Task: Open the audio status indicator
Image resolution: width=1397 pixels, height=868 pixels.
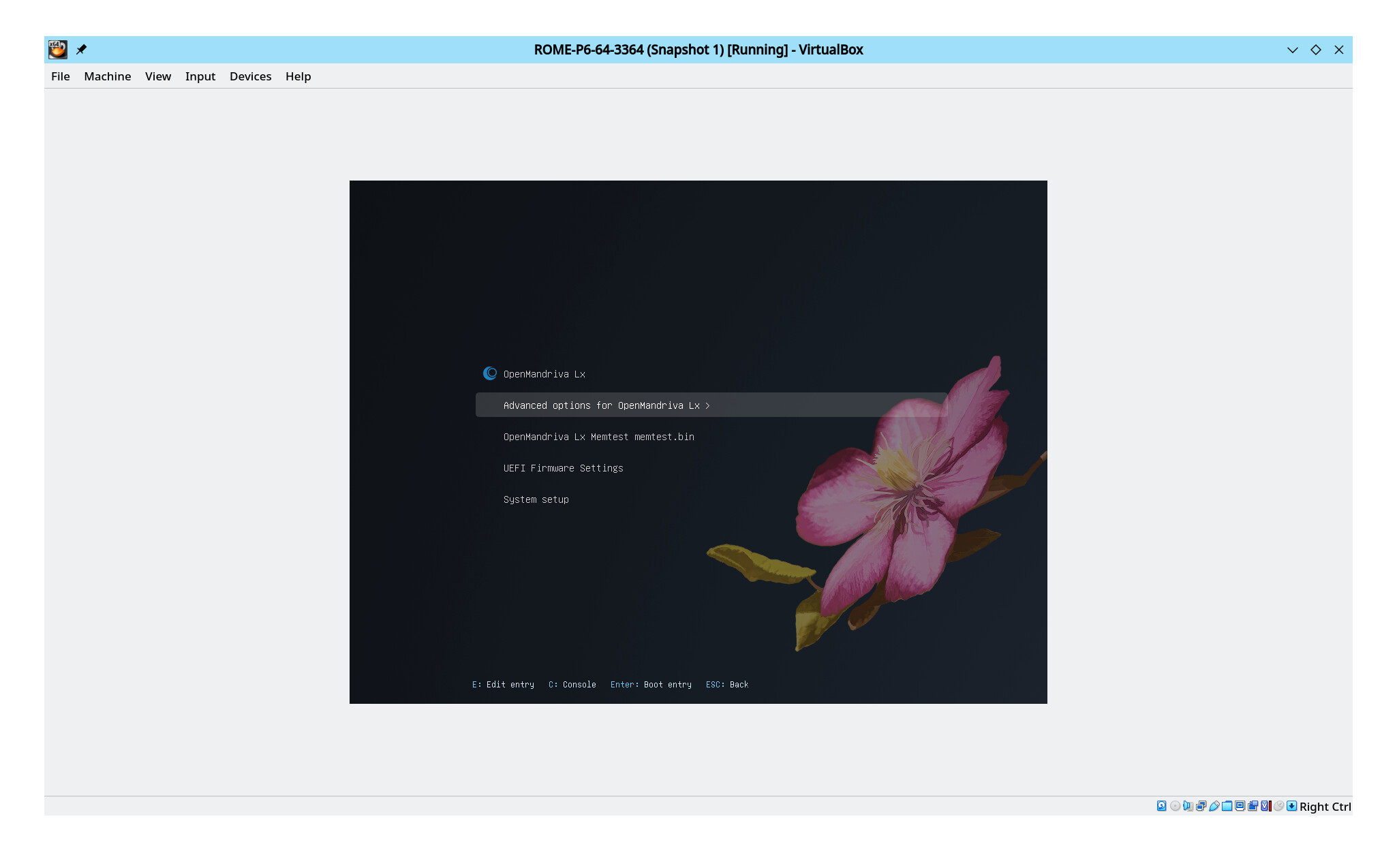Action: point(1188,806)
